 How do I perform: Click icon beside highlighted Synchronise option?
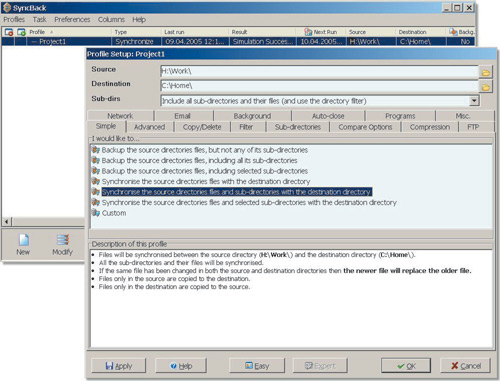tap(96, 192)
